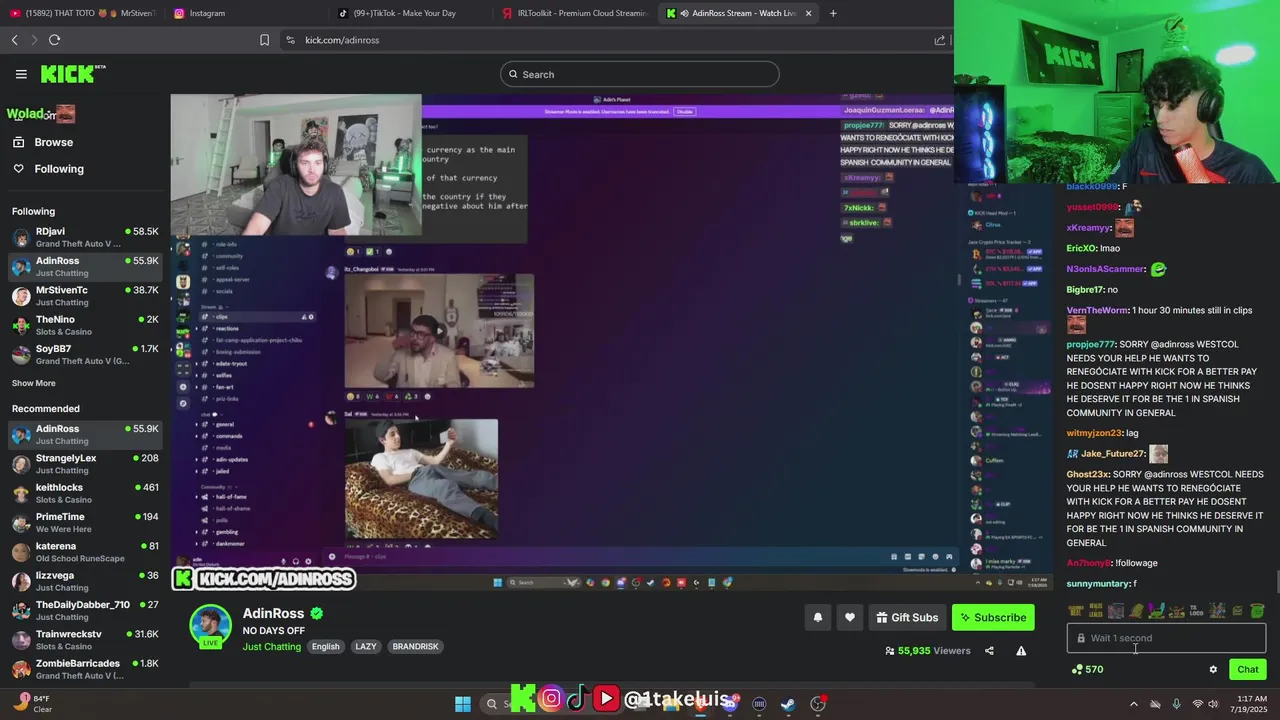Open SoyBB7 channel in Following list
The width and height of the screenshot is (1280, 720).
86,355
